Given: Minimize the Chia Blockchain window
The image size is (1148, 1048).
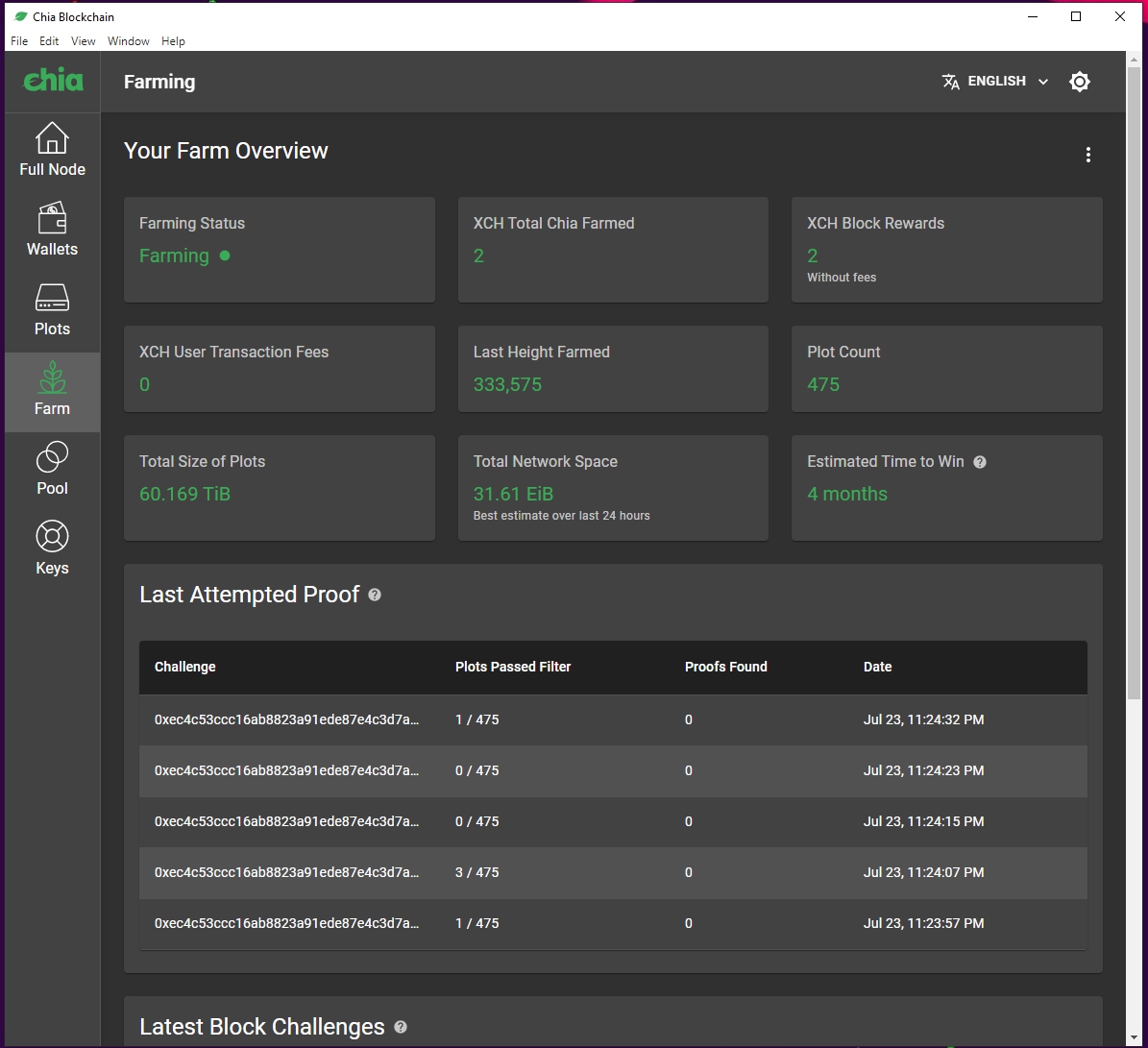Looking at the screenshot, I should point(1033,16).
